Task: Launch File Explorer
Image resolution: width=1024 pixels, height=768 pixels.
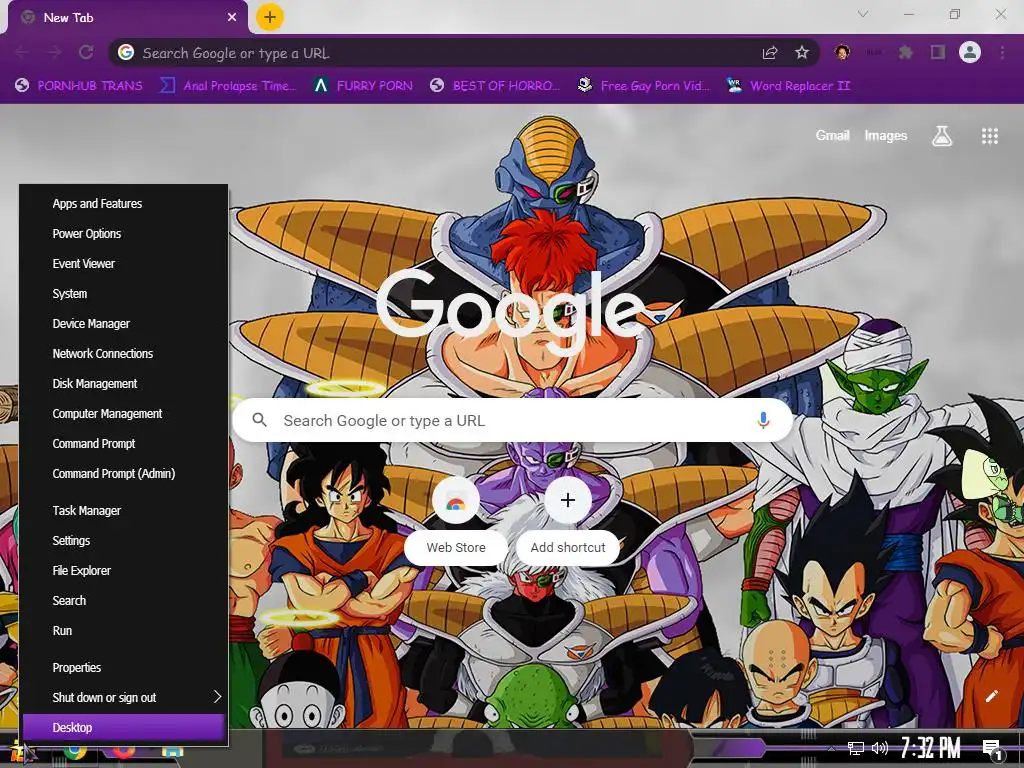Action: (124, 571)
